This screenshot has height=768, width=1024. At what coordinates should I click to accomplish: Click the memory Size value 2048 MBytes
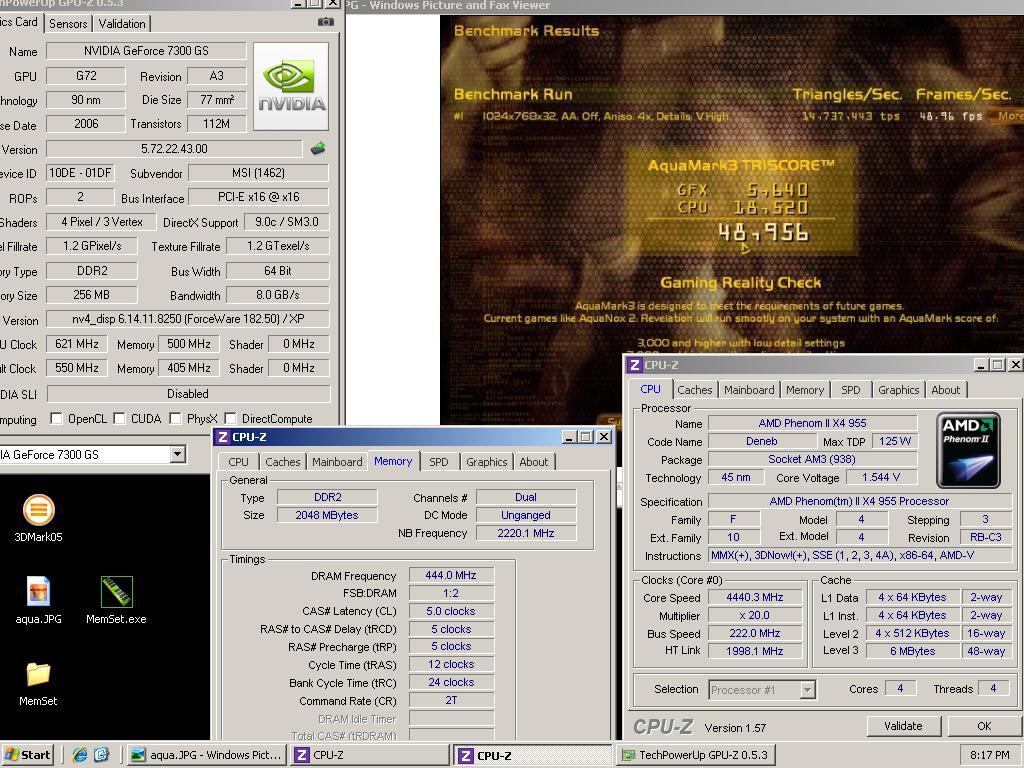(x=327, y=515)
